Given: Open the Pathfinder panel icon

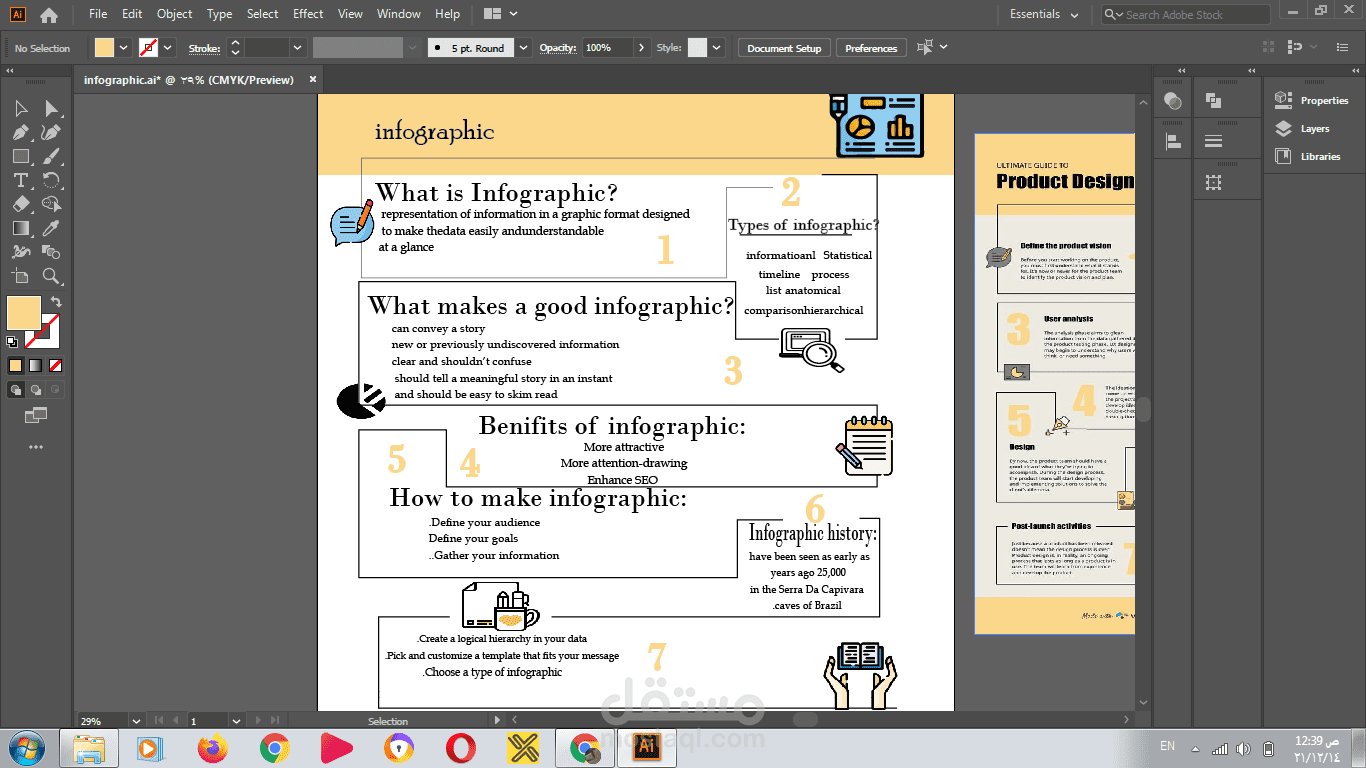Looking at the screenshot, I should (x=1214, y=100).
